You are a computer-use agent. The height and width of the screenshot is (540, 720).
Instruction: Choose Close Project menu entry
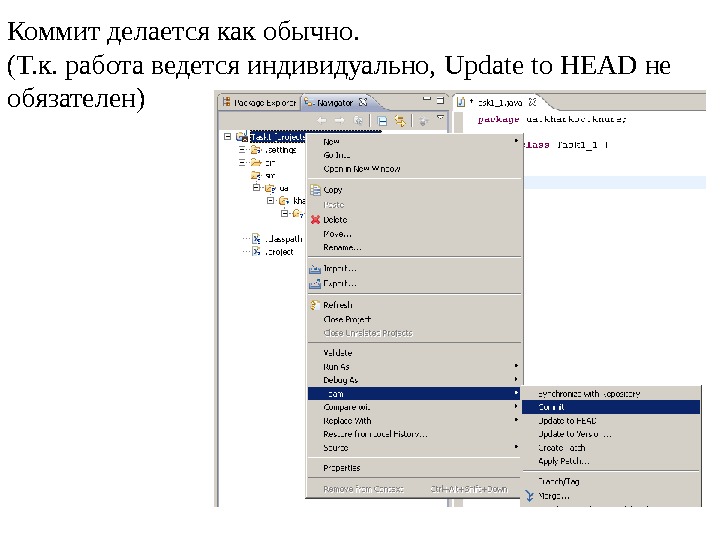pos(415,319)
